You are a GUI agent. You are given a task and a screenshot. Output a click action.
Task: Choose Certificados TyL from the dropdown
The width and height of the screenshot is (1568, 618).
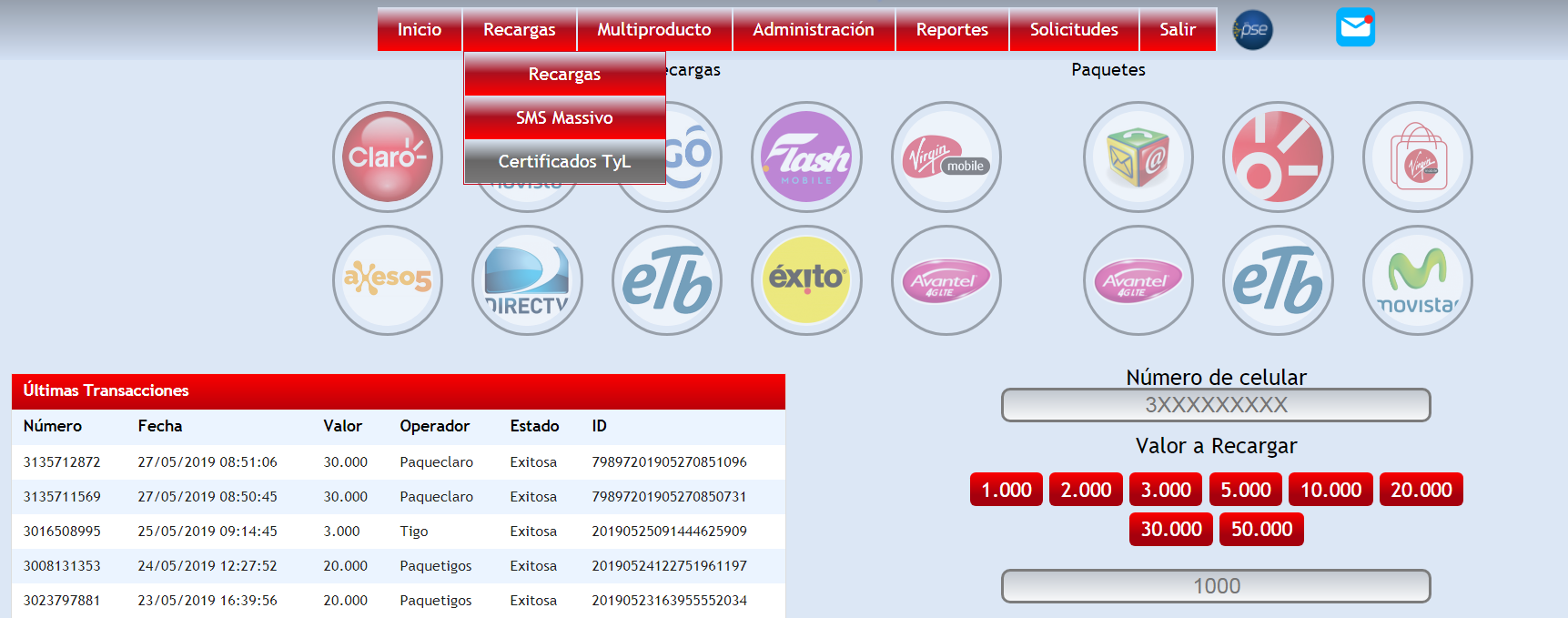(565, 161)
